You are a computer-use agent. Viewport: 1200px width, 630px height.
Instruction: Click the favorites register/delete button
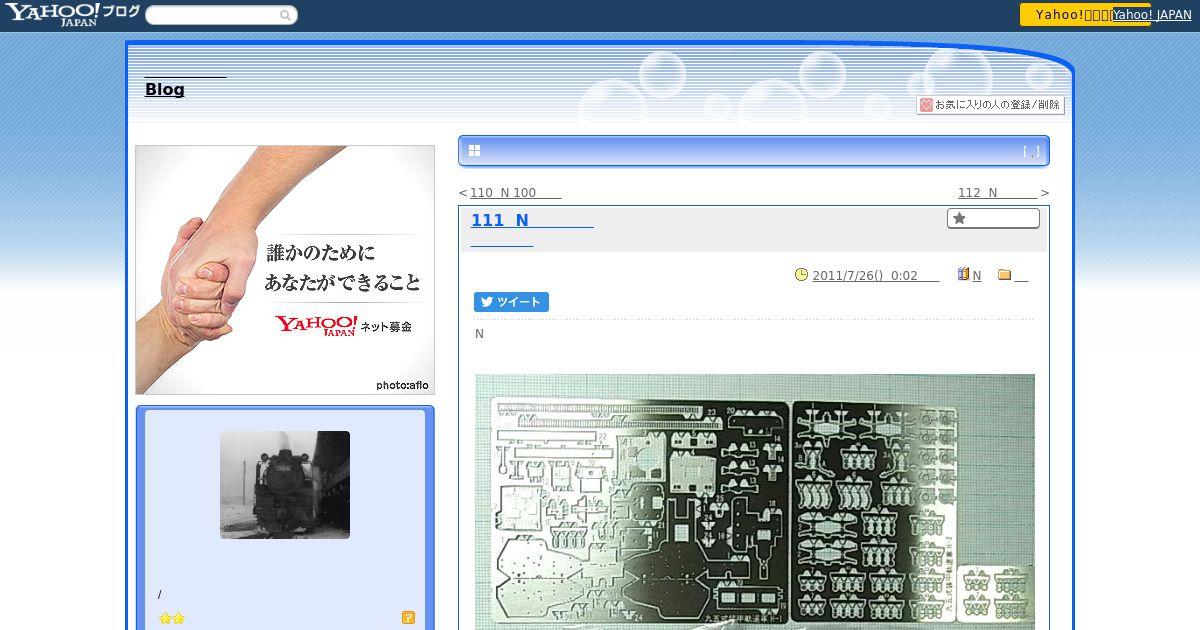point(990,105)
